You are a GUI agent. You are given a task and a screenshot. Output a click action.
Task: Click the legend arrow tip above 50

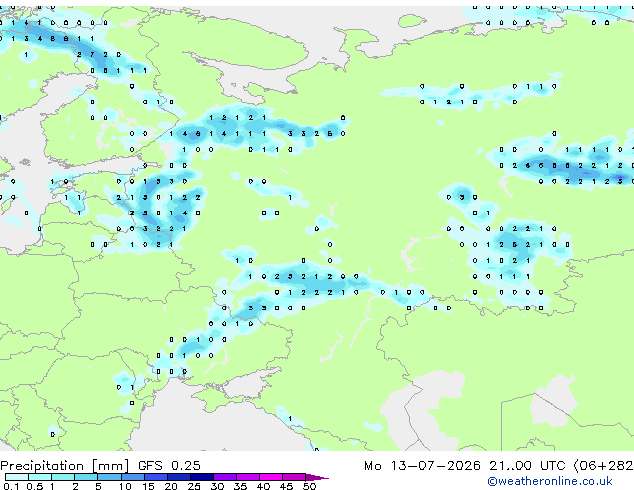tap(317, 477)
